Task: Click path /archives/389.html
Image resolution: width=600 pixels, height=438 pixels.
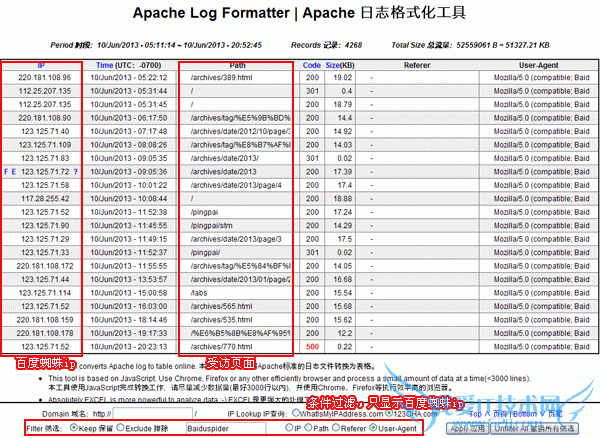Action: (x=221, y=78)
